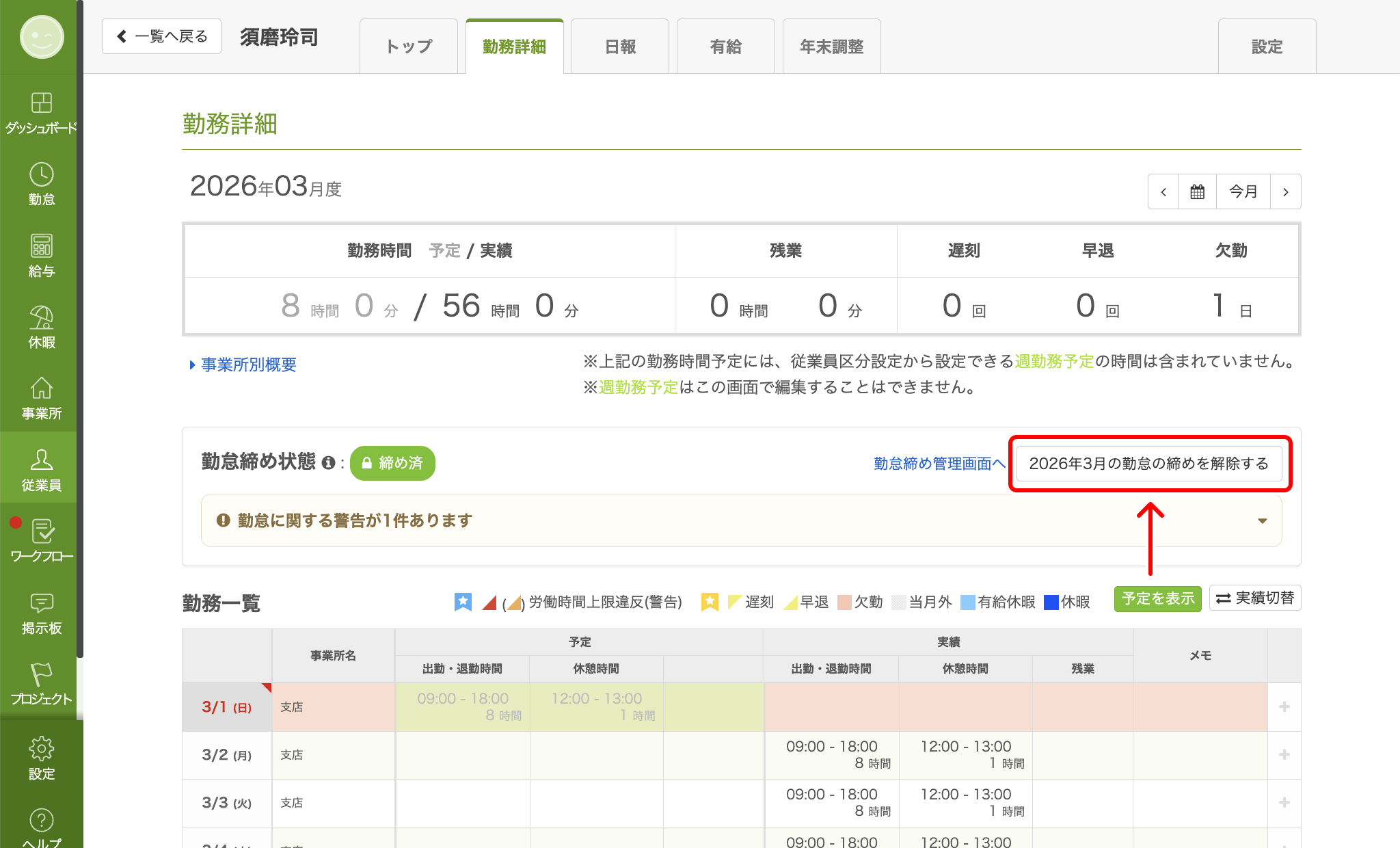The width and height of the screenshot is (1400, 848).
Task: Enable 予定を表示 schedule display
Action: [x=1157, y=598]
